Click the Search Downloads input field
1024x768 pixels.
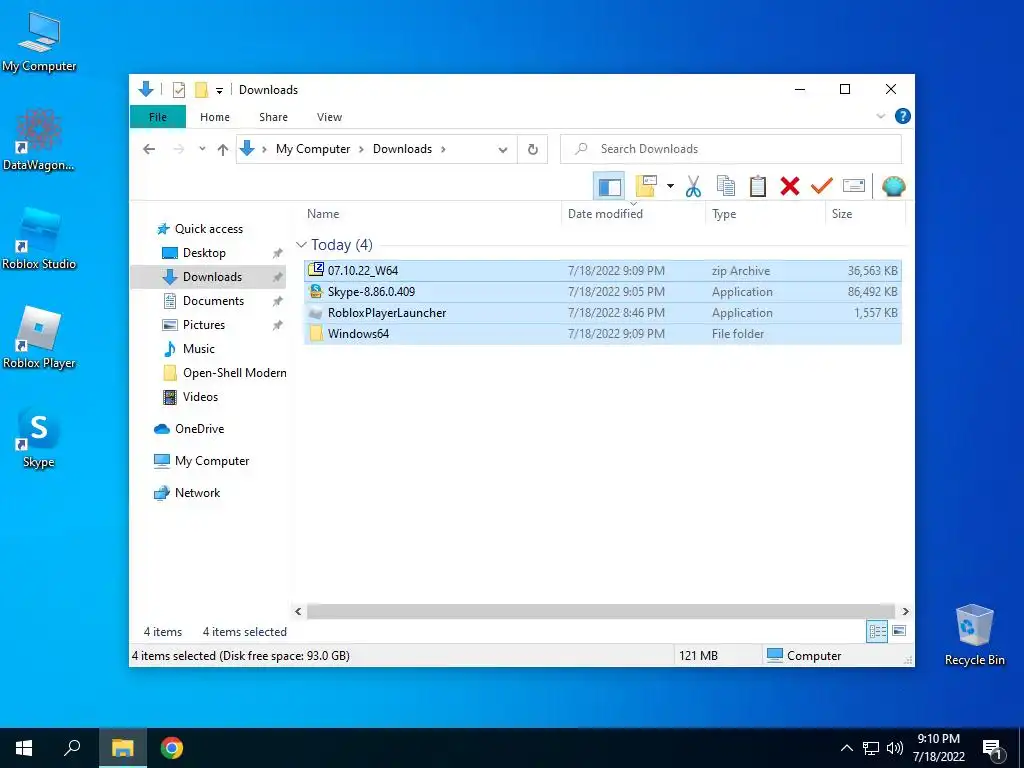(x=731, y=149)
